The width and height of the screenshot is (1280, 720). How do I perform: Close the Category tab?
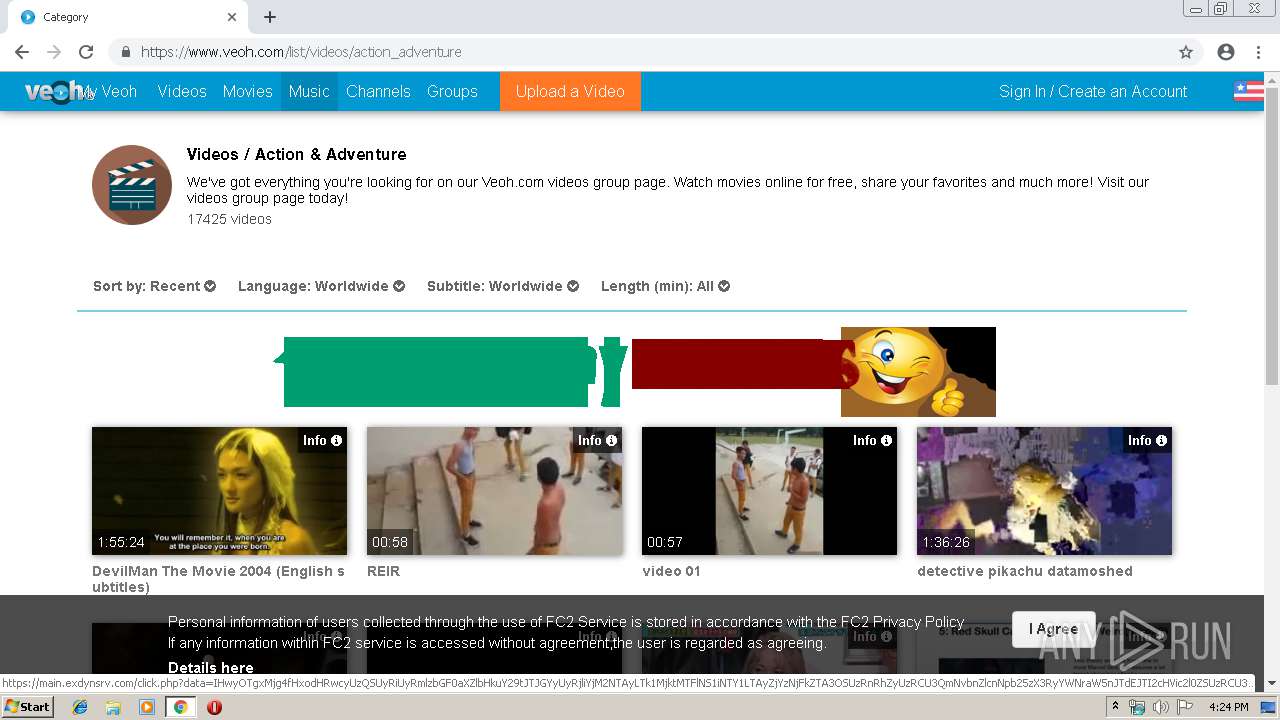click(232, 17)
